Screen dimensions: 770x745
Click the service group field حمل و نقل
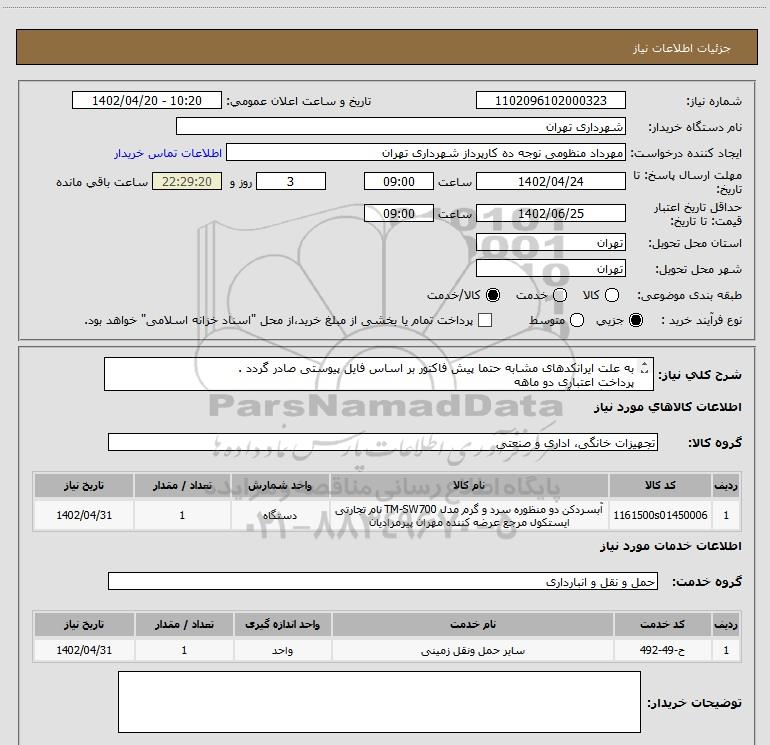pyautogui.click(x=383, y=581)
